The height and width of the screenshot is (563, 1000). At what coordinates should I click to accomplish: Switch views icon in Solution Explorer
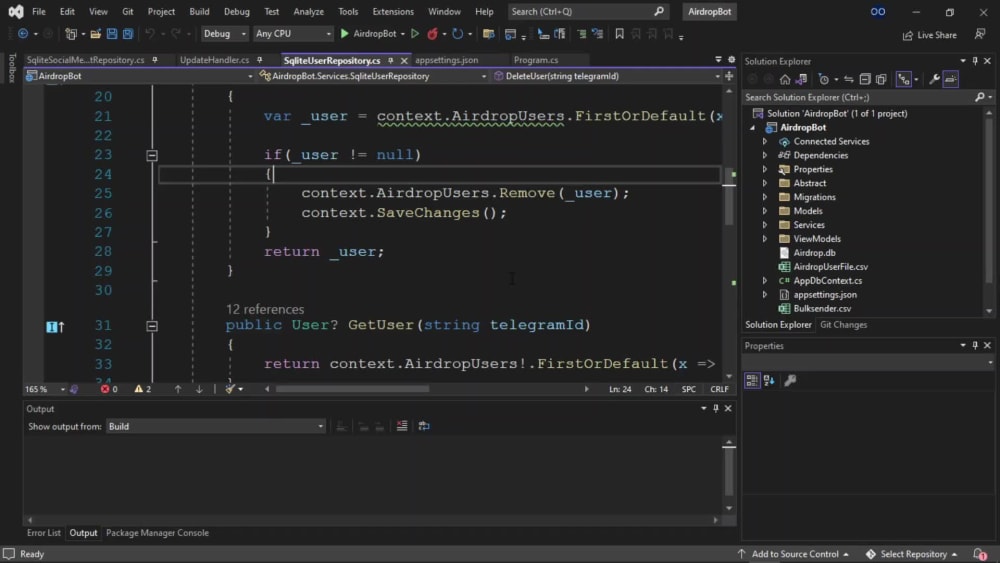point(801,79)
